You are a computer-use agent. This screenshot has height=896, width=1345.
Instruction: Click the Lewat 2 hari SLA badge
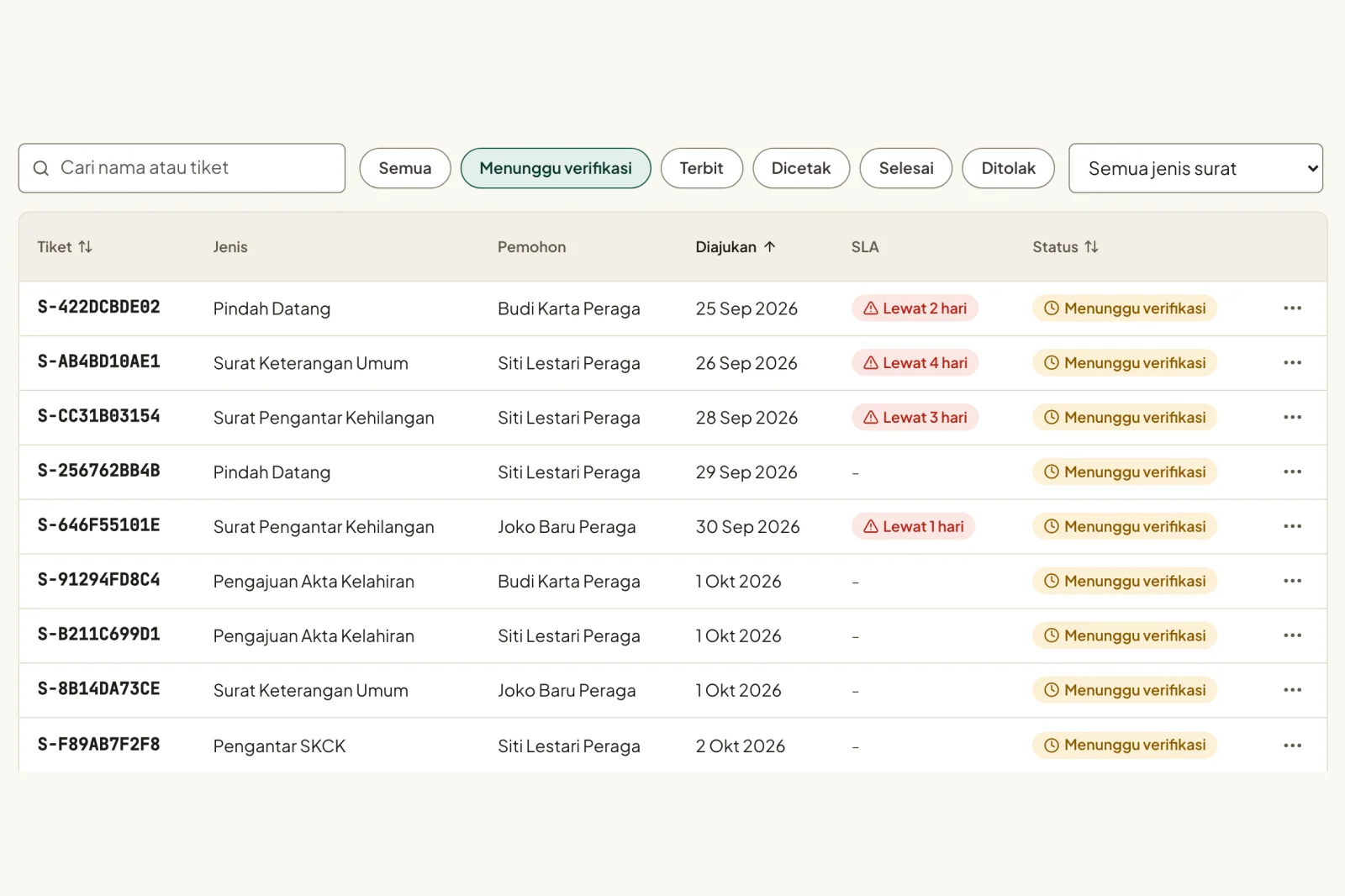[x=915, y=308]
